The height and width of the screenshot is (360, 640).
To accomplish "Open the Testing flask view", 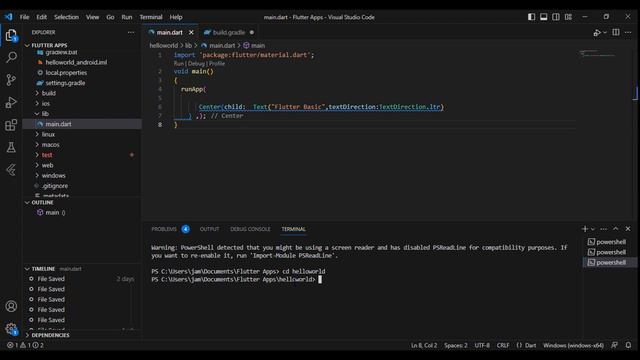I will coord(11,147).
